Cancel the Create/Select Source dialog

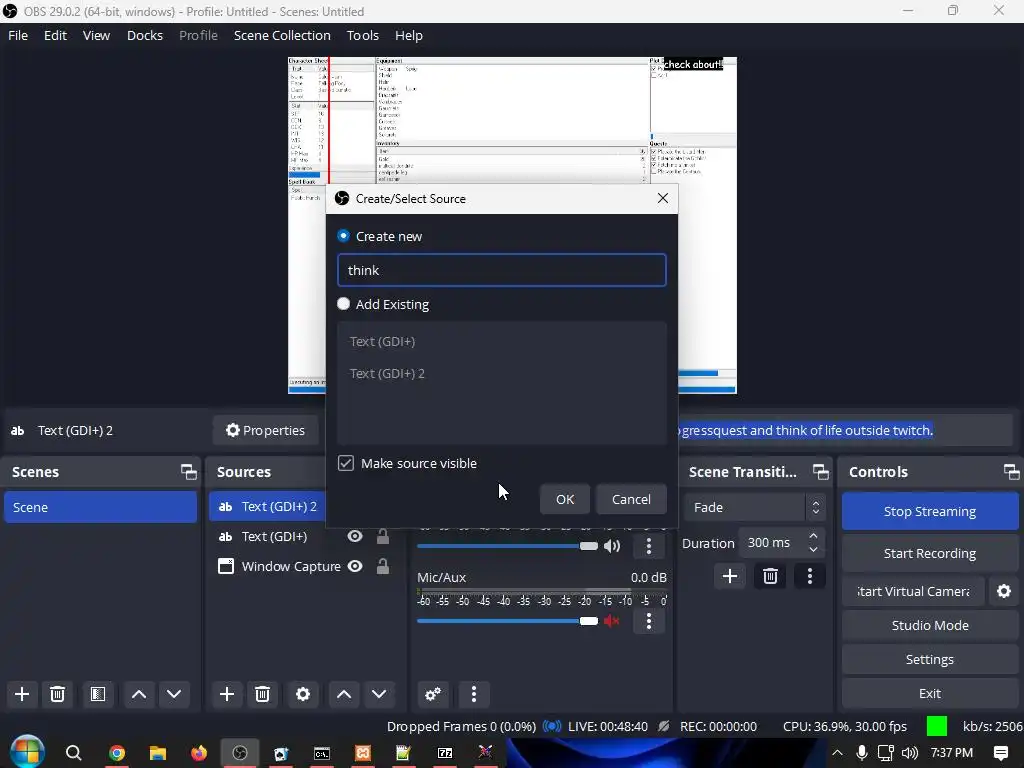click(x=631, y=499)
